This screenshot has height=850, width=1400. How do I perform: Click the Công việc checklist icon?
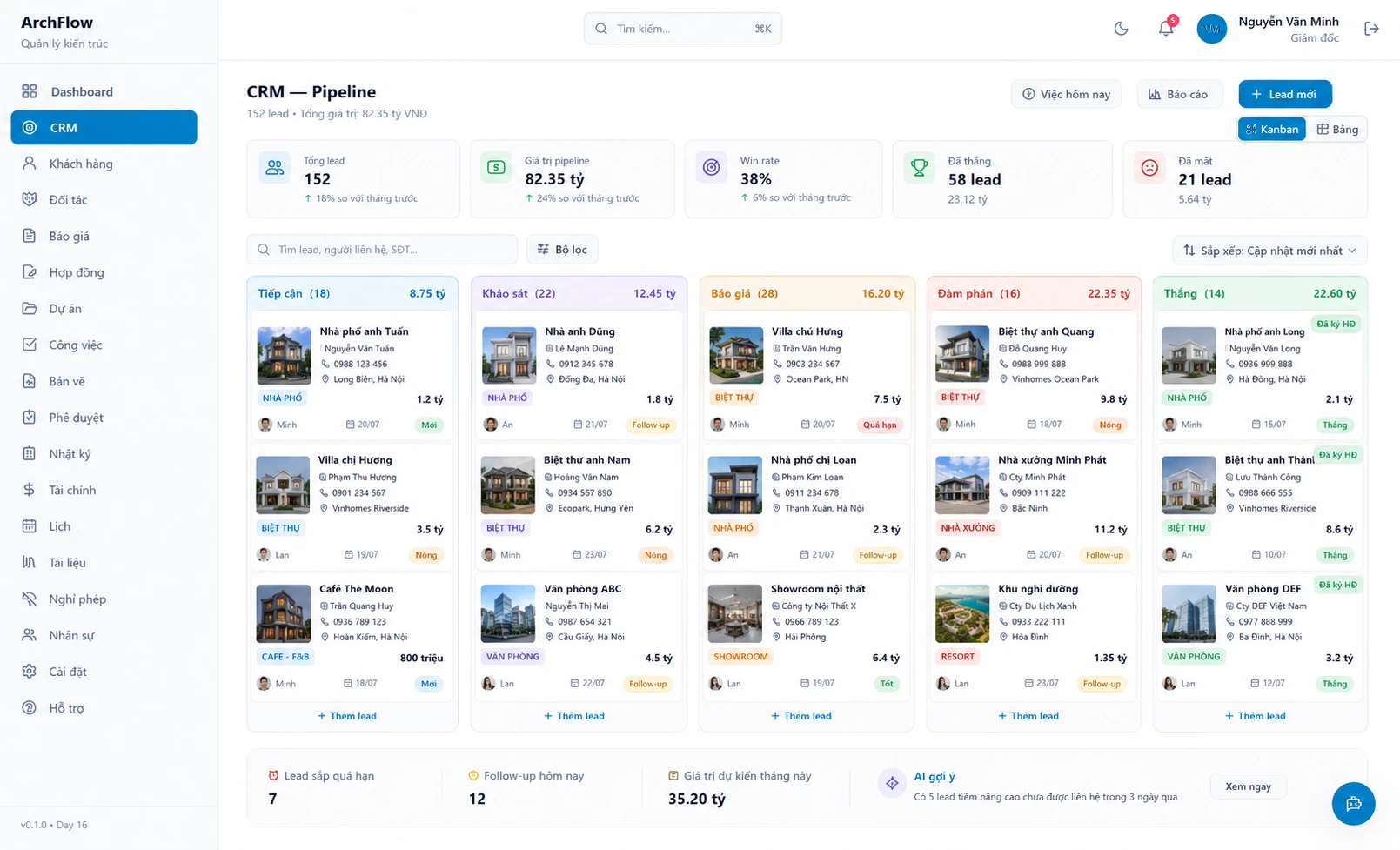tap(30, 345)
